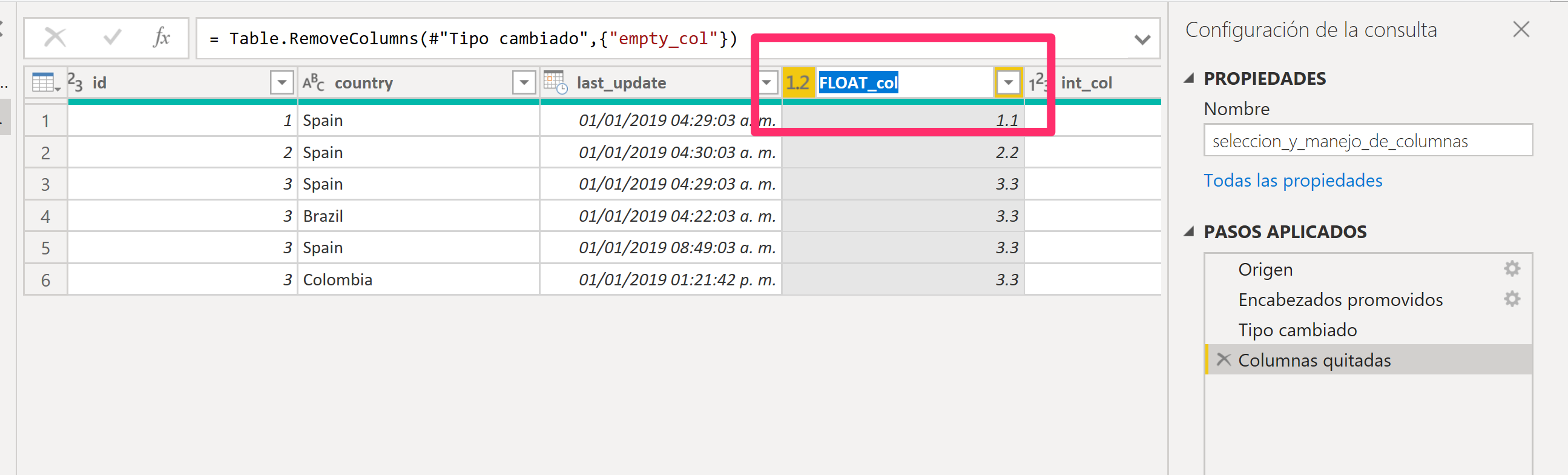
Task: Click the 01/01/2019 01:21:42 p. m. cell
Action: [660, 280]
